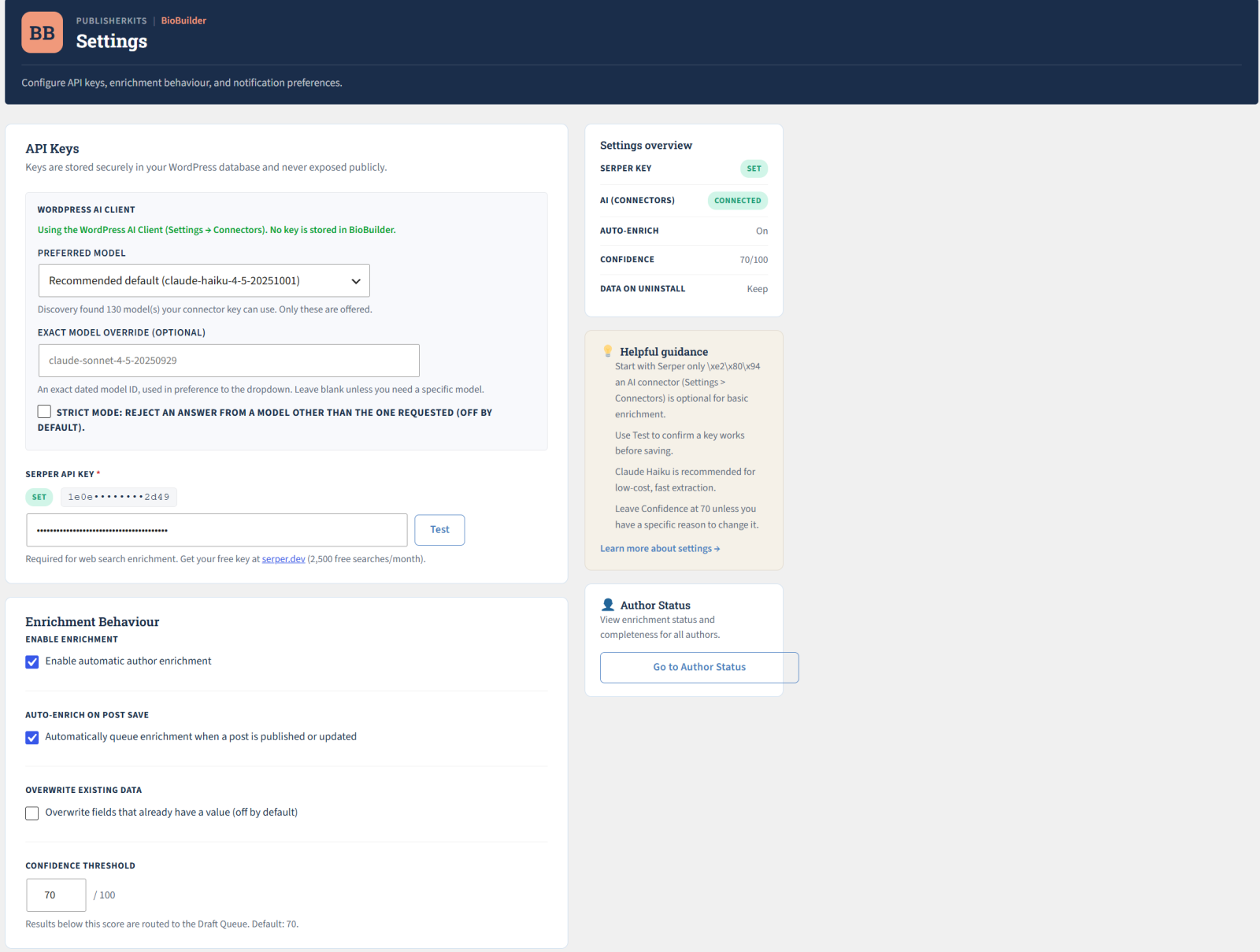
Task: Click the Claude Haiku recommendation tip
Action: (x=685, y=480)
